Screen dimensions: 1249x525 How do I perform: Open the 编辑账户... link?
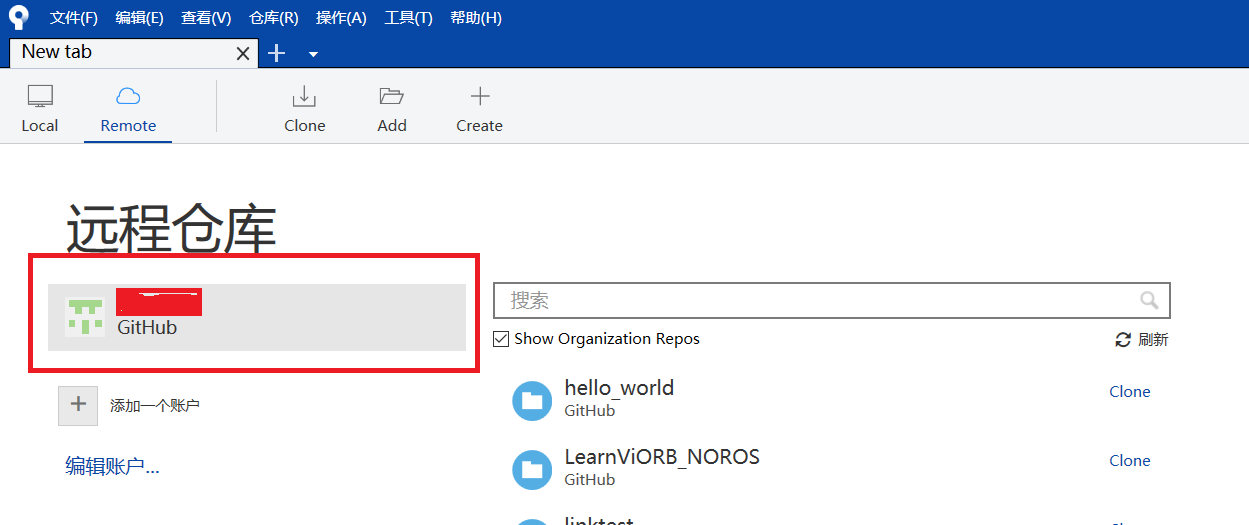pos(113,466)
